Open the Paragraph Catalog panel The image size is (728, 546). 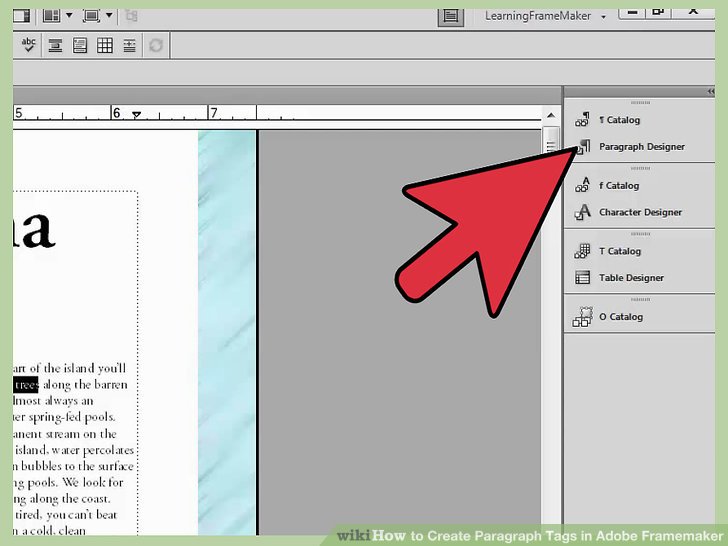pyautogui.click(x=619, y=120)
